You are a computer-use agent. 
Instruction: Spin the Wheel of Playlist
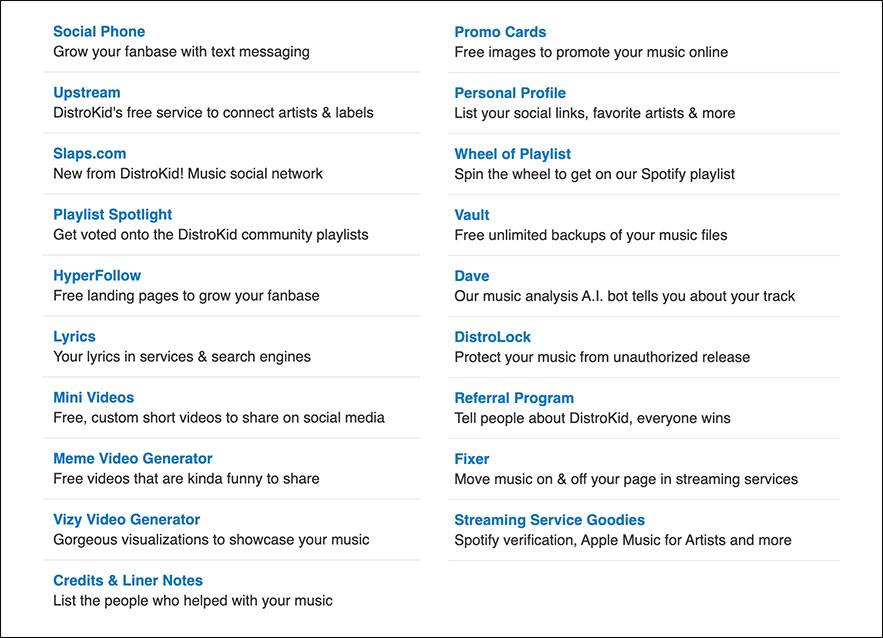click(512, 153)
